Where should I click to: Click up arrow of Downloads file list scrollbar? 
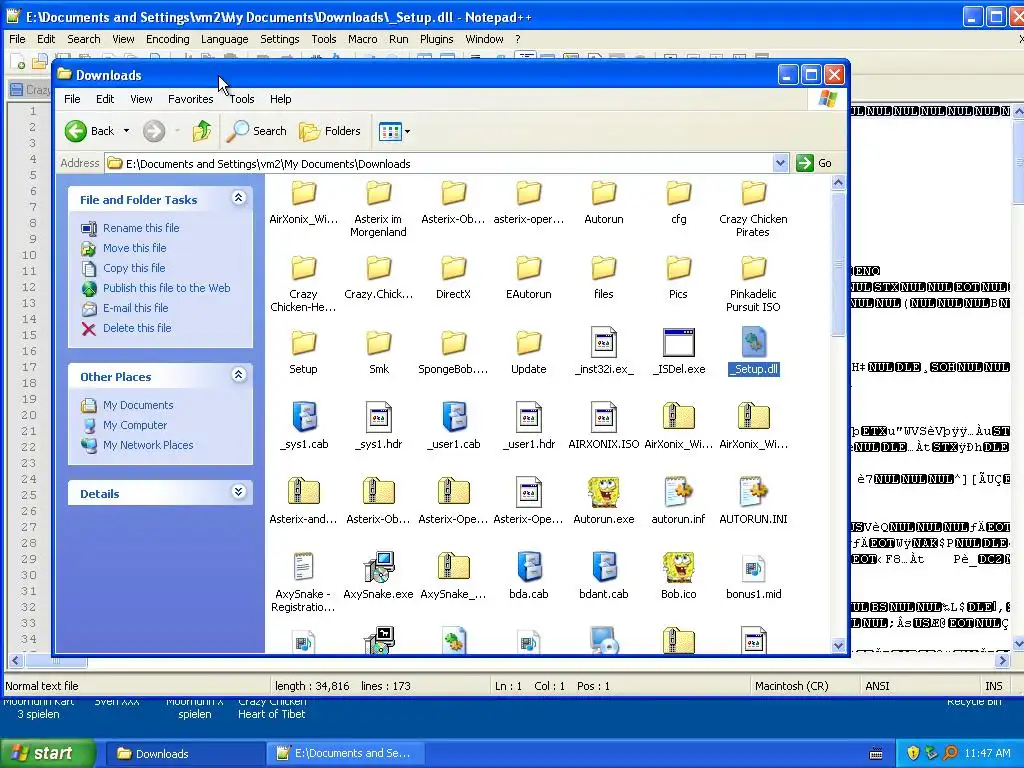[x=839, y=184]
